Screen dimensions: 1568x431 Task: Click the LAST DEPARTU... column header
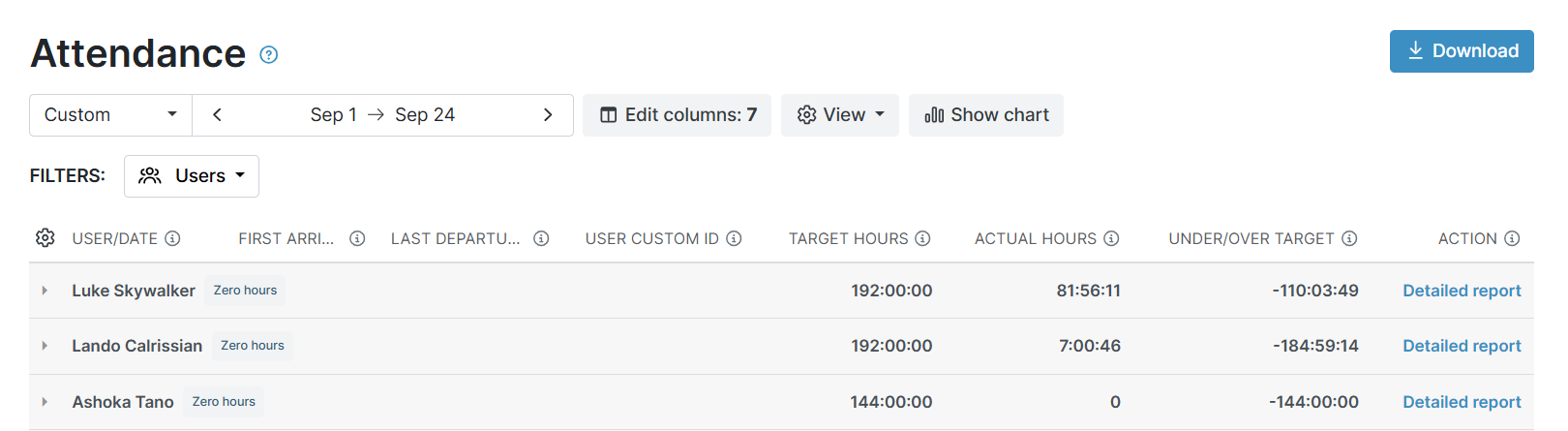(x=455, y=238)
